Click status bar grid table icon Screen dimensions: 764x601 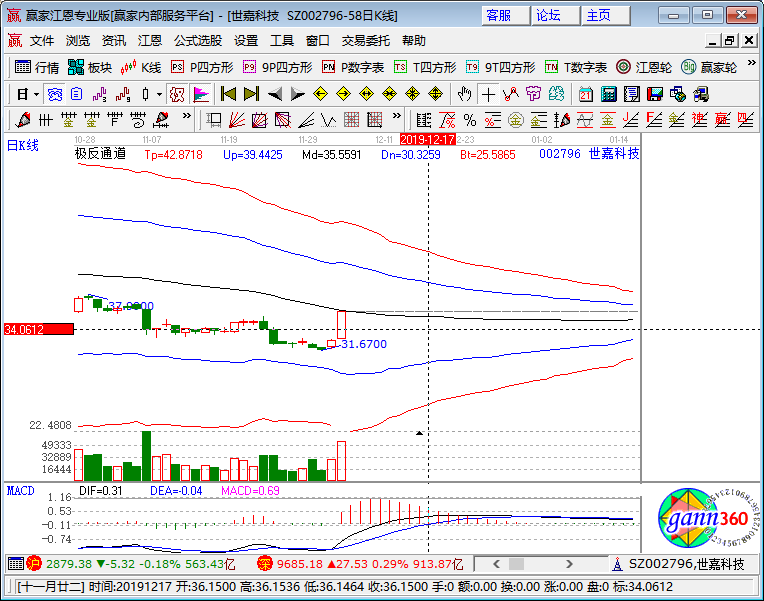click(16, 564)
